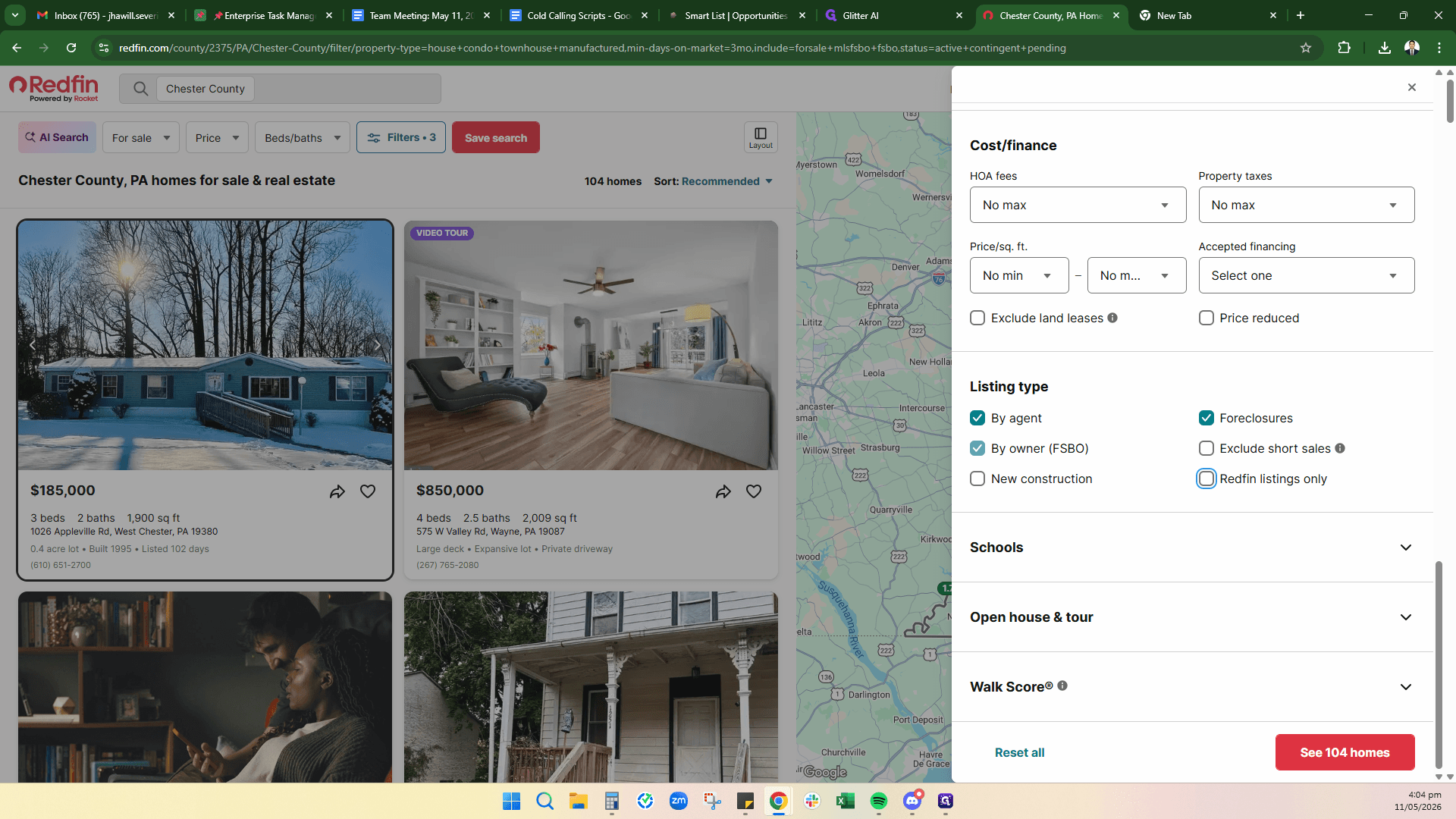This screenshot has width=1456, height=819.
Task: Switch to the Team Meeting: May 11 tab
Action: pos(421,15)
